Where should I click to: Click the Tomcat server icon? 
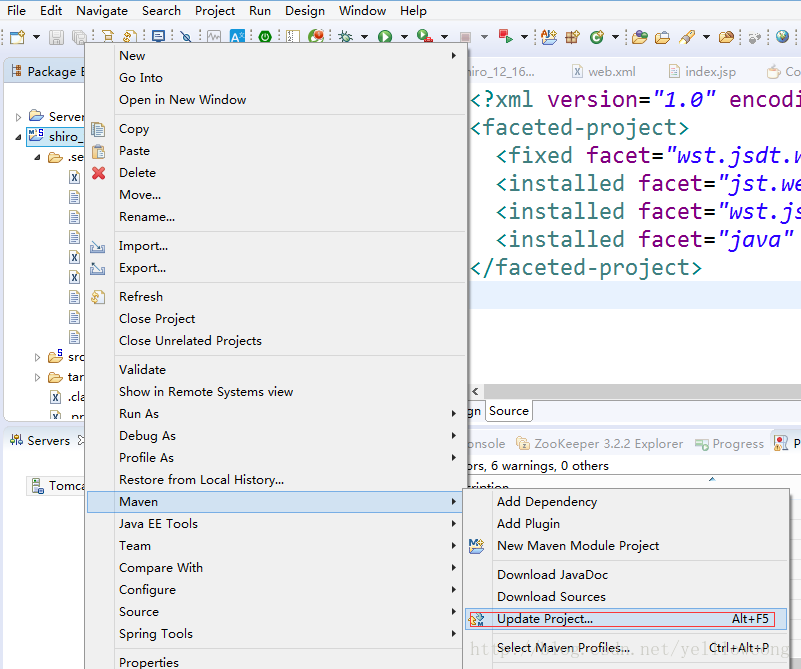coord(37,486)
